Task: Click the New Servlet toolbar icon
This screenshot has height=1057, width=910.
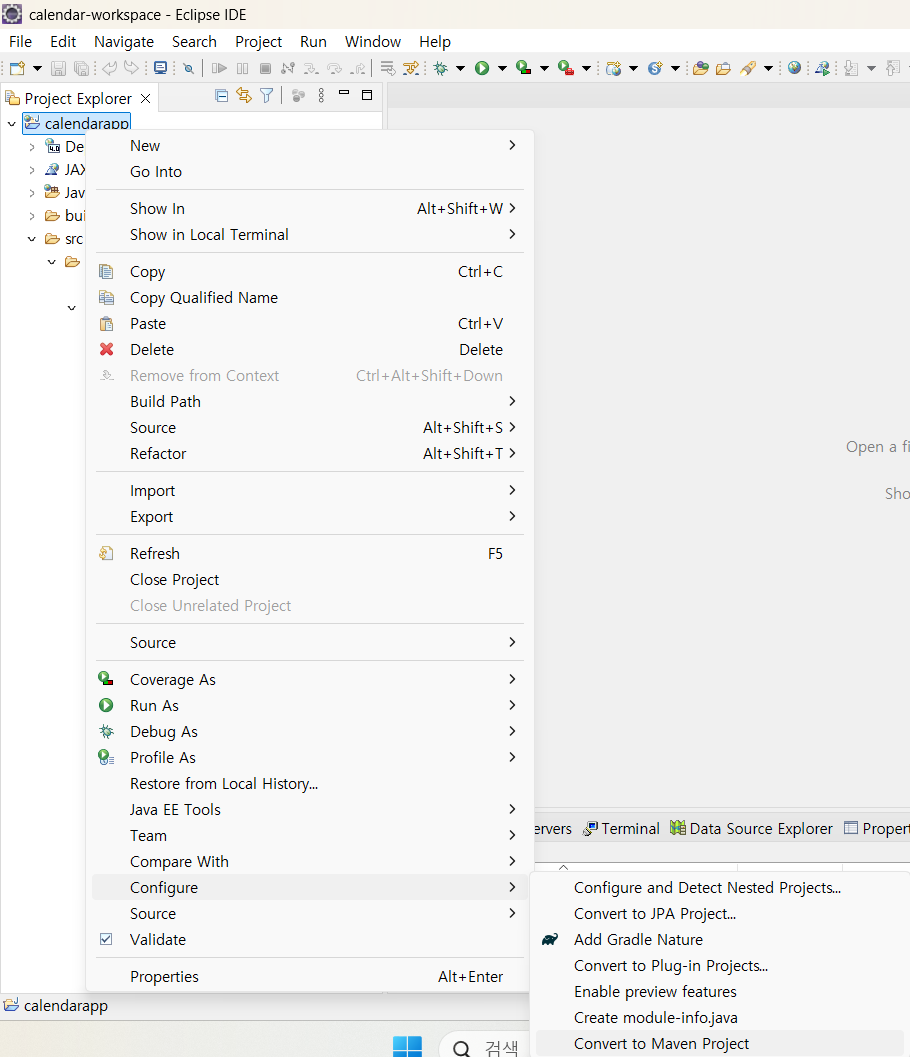Action: (x=655, y=68)
